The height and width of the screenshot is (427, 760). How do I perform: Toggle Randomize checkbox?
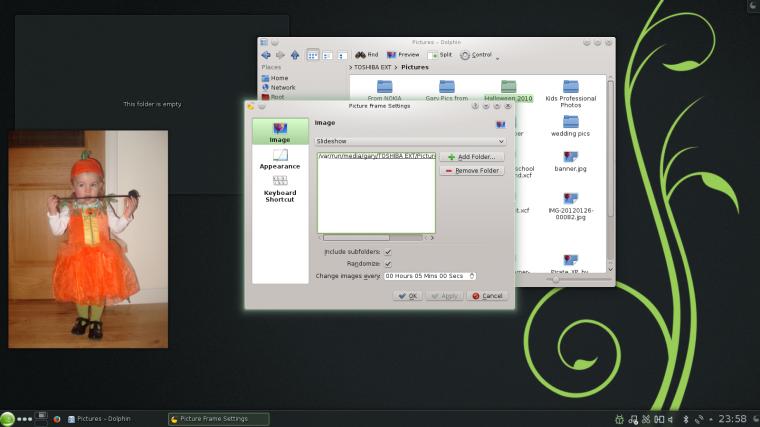point(388,264)
